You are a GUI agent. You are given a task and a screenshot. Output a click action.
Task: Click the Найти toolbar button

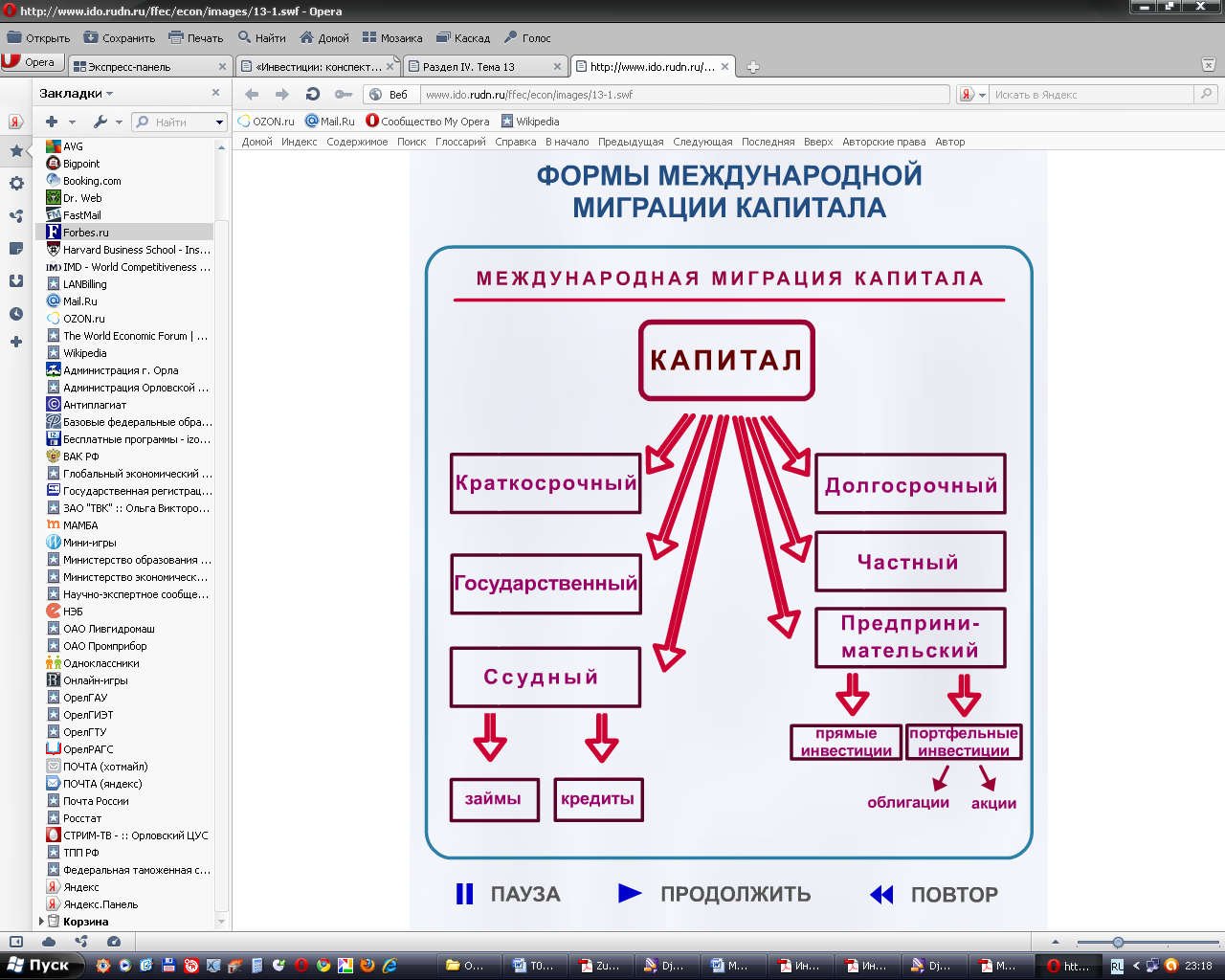(x=261, y=38)
